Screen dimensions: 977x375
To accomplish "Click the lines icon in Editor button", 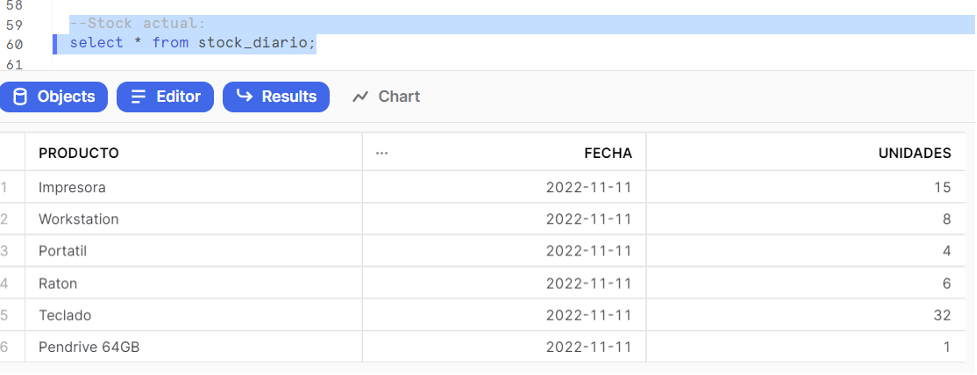I will pyautogui.click(x=138, y=97).
